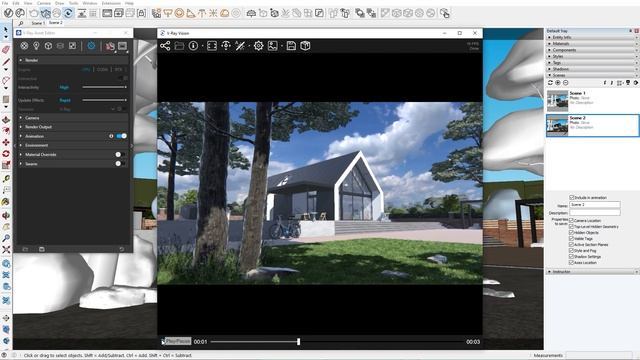Click remove scene minus icon
Screen dimensions: 640x360
565,82
